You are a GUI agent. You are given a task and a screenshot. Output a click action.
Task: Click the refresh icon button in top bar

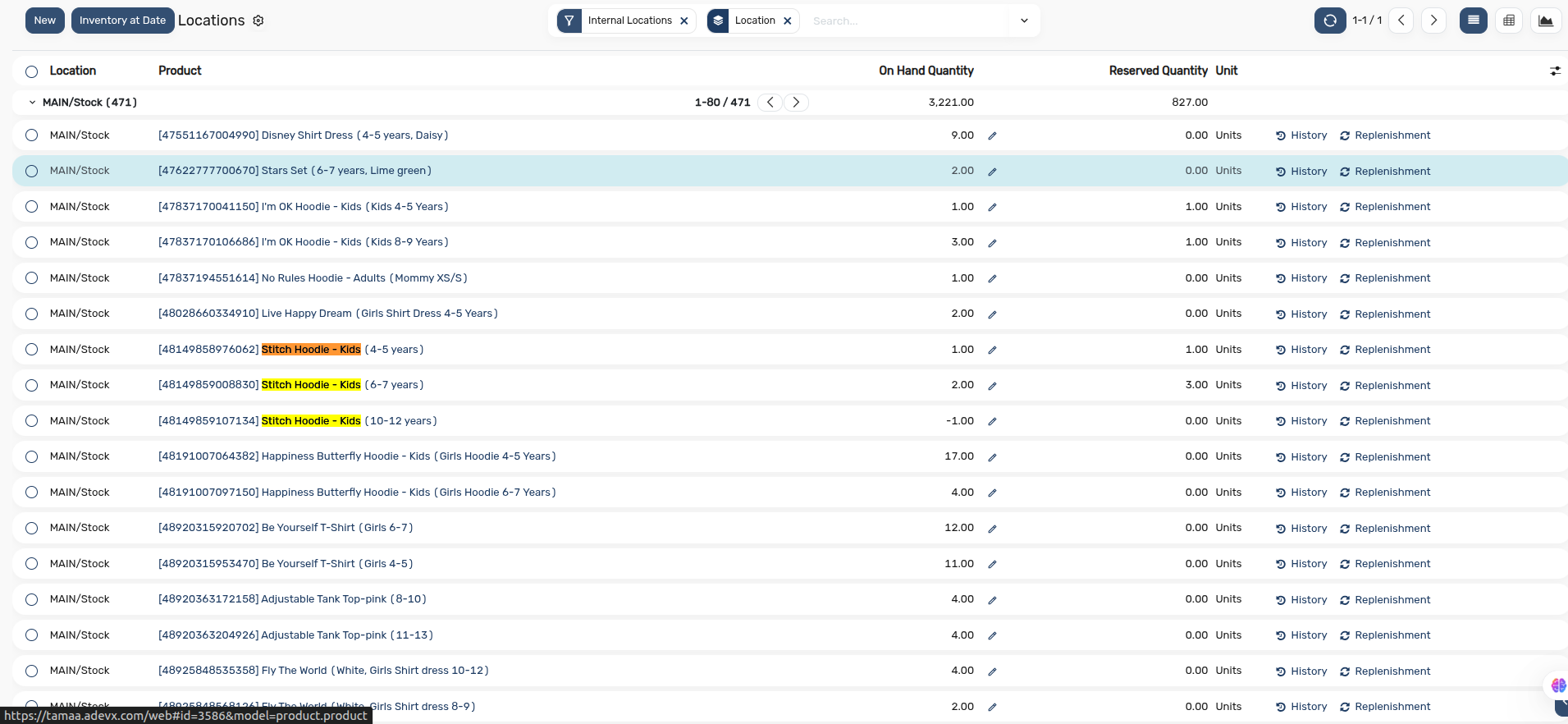(1329, 21)
